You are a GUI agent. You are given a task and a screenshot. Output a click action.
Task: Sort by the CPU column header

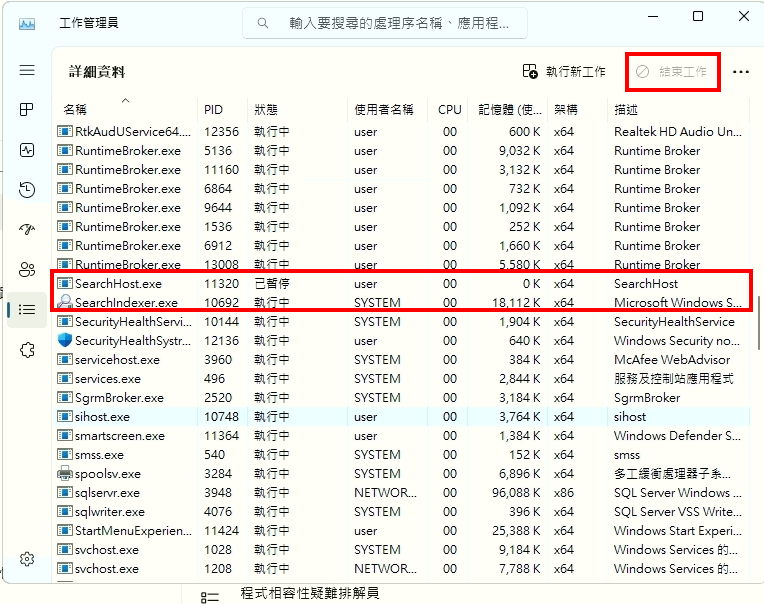point(449,110)
